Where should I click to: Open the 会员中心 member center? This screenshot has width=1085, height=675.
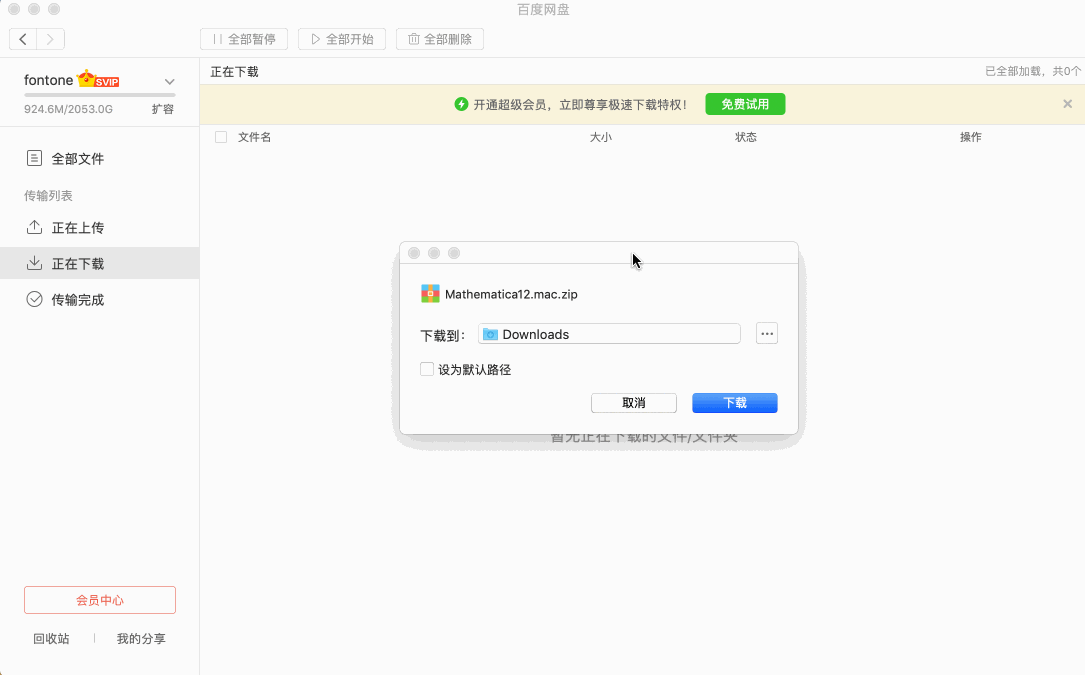[100, 600]
